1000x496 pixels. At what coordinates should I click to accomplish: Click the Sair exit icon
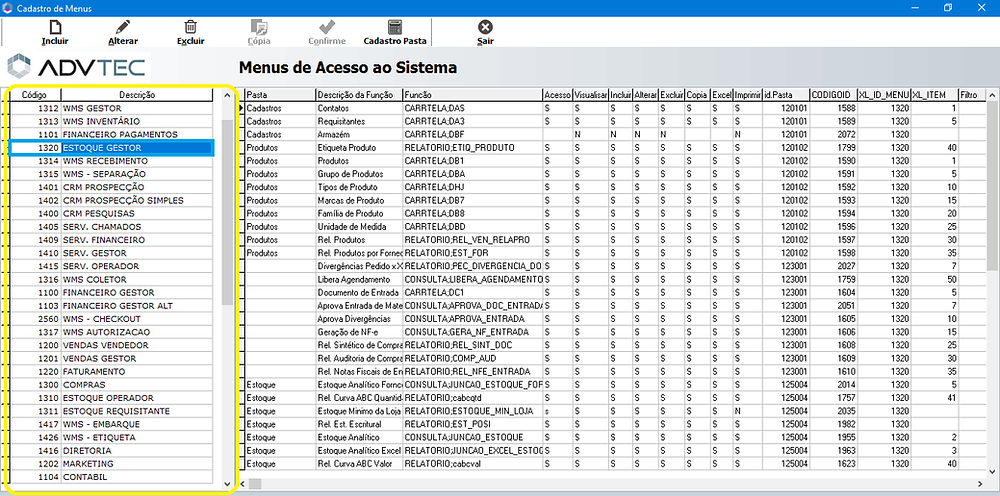485,27
